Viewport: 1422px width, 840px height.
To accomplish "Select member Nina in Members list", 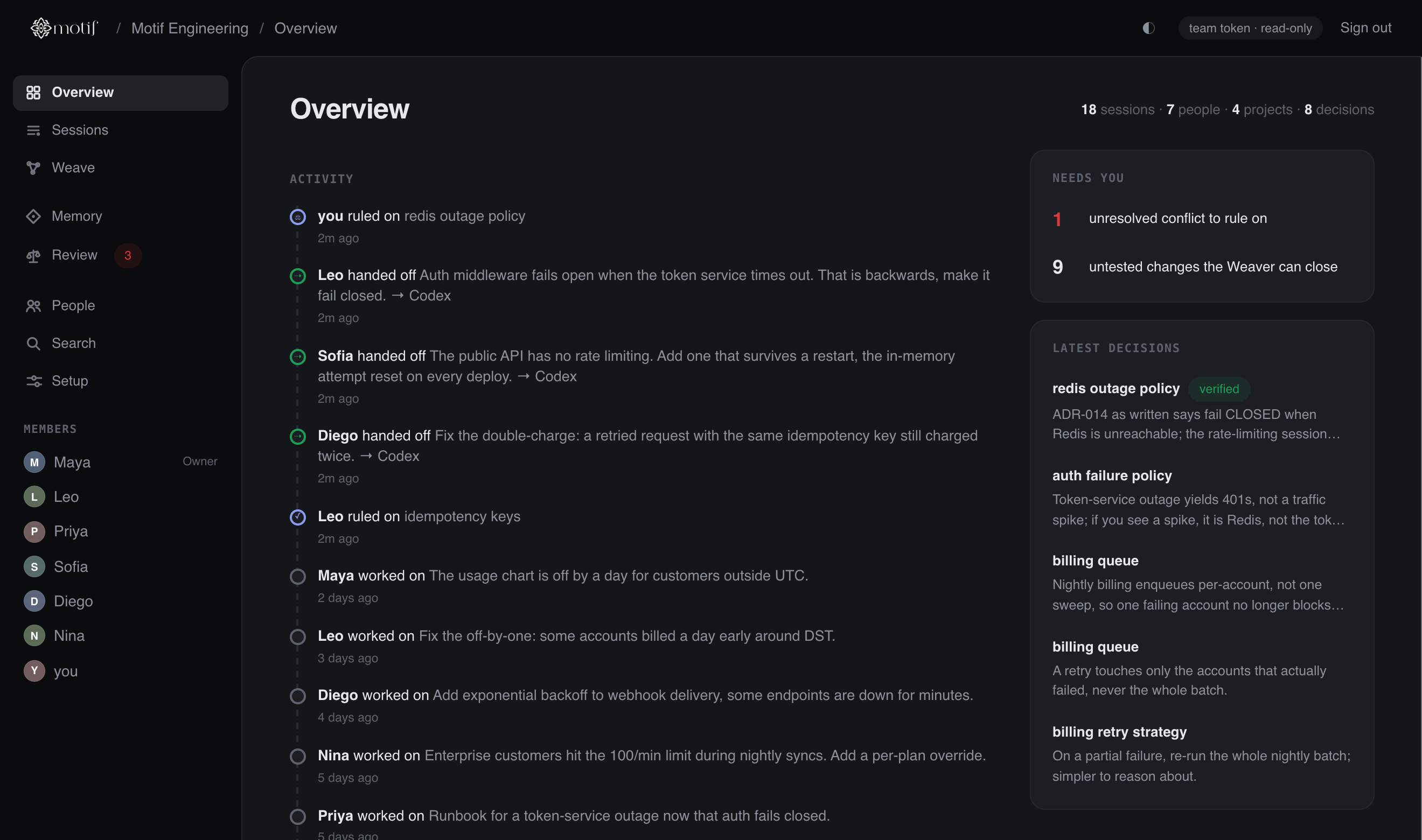I will 121,636.
